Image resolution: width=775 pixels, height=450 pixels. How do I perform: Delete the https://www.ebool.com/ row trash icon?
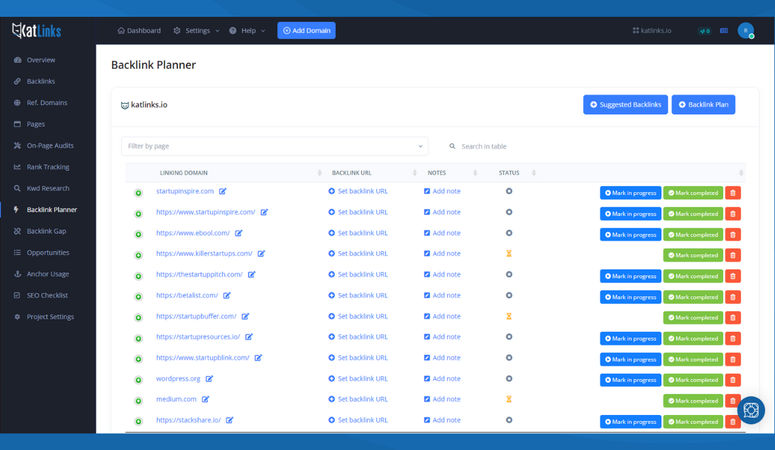[733, 234]
